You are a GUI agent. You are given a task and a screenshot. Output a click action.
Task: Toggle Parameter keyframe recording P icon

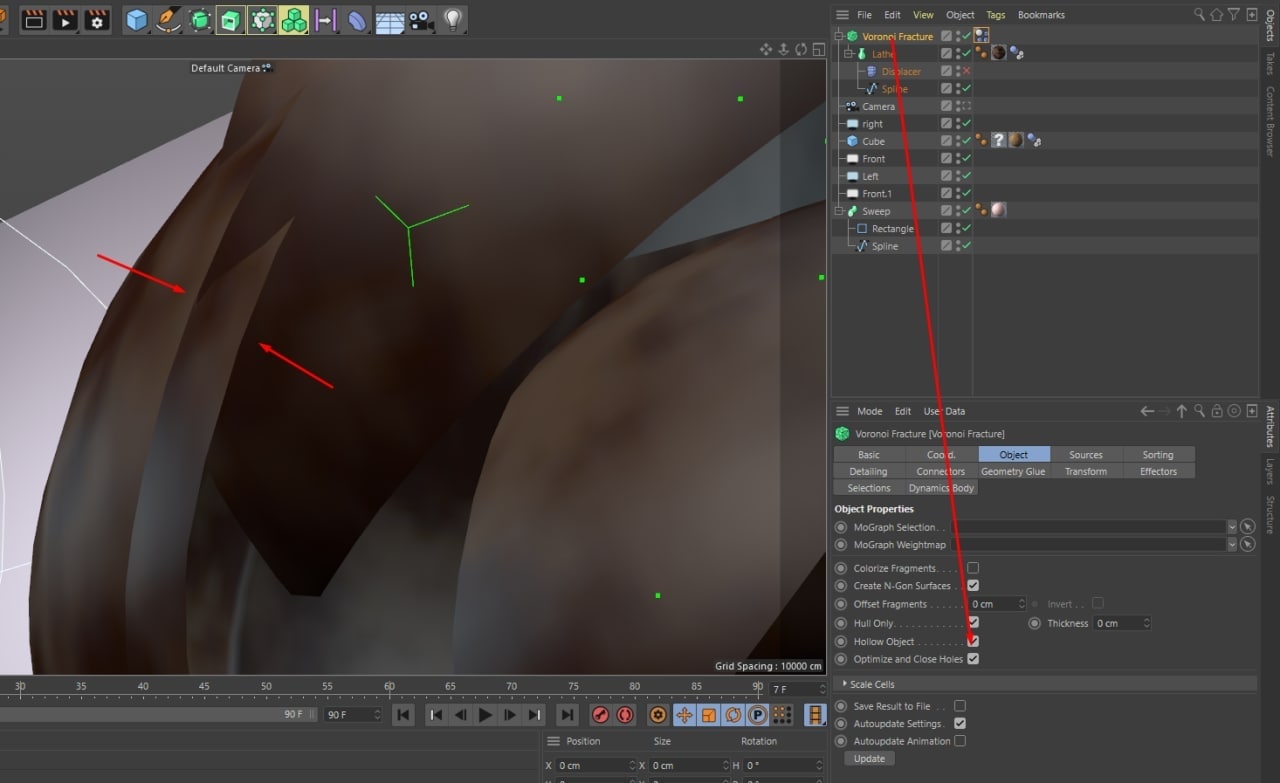coord(757,715)
